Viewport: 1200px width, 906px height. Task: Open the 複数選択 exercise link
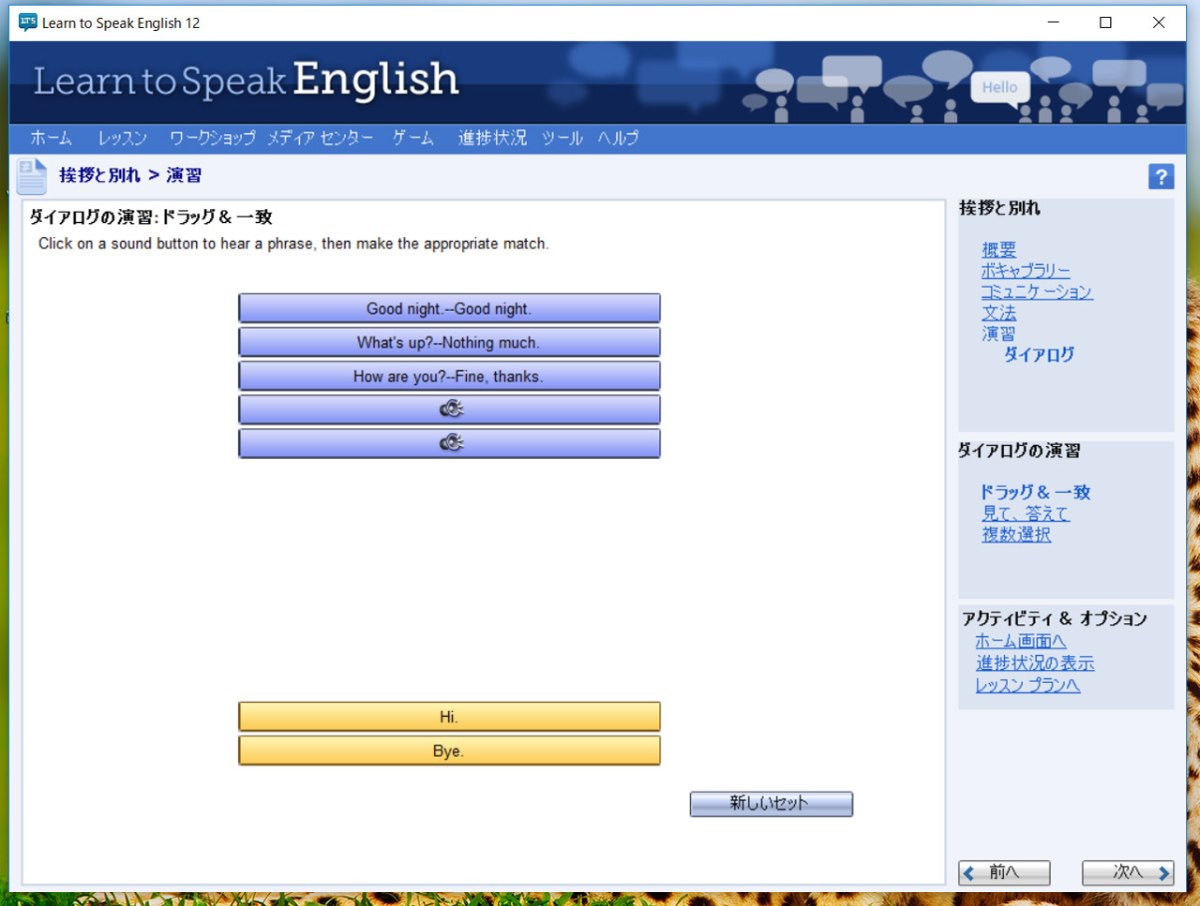[1016, 534]
